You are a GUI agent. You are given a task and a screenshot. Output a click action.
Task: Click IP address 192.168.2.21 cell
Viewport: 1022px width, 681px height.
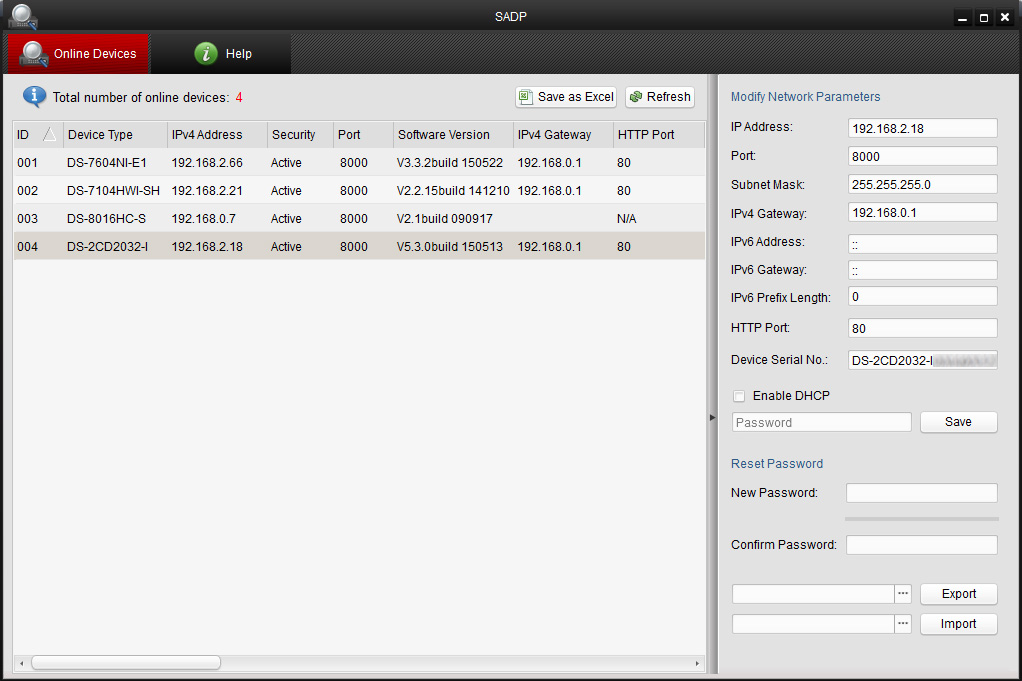pos(207,190)
